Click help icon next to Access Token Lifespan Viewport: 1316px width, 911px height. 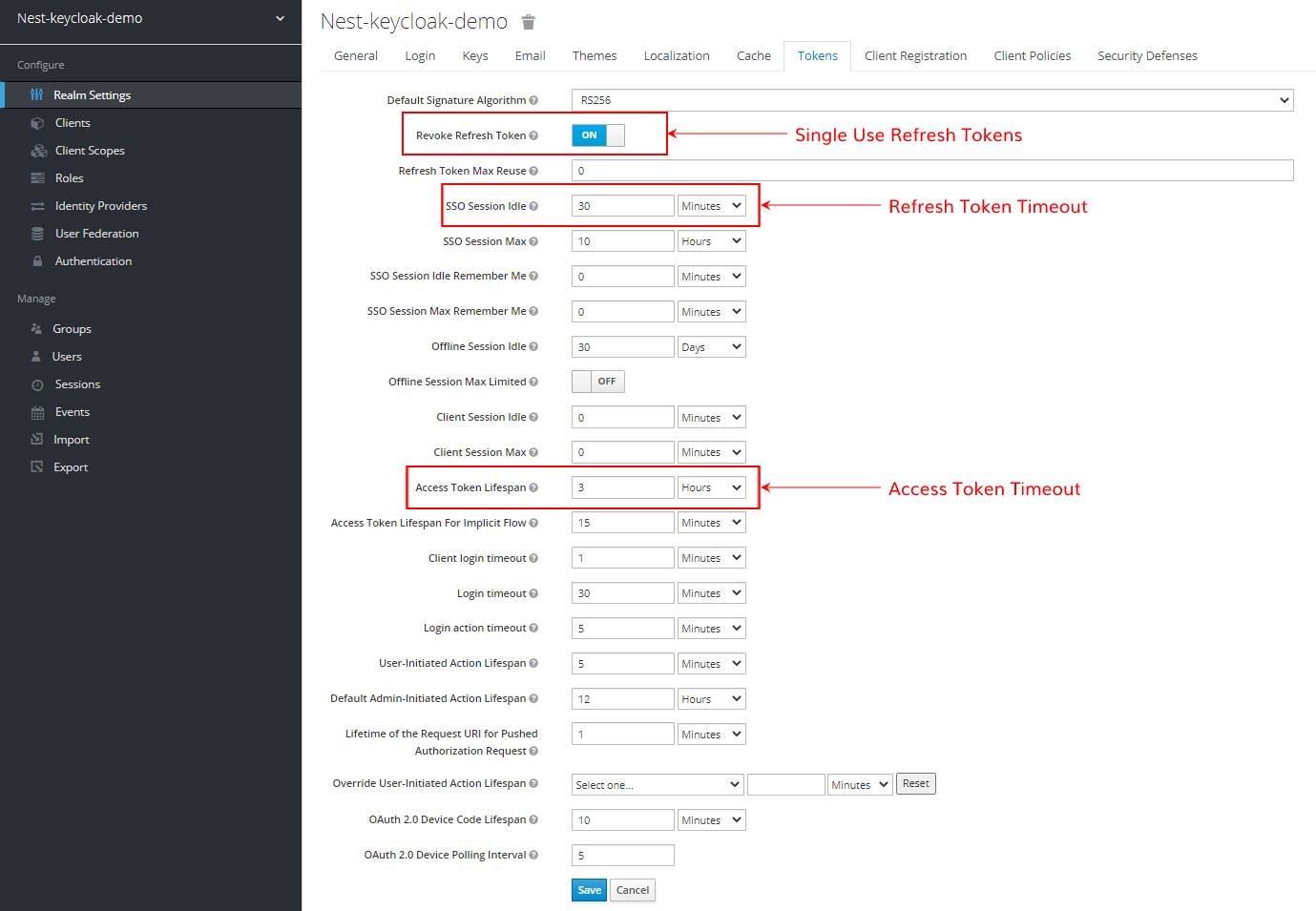(533, 487)
